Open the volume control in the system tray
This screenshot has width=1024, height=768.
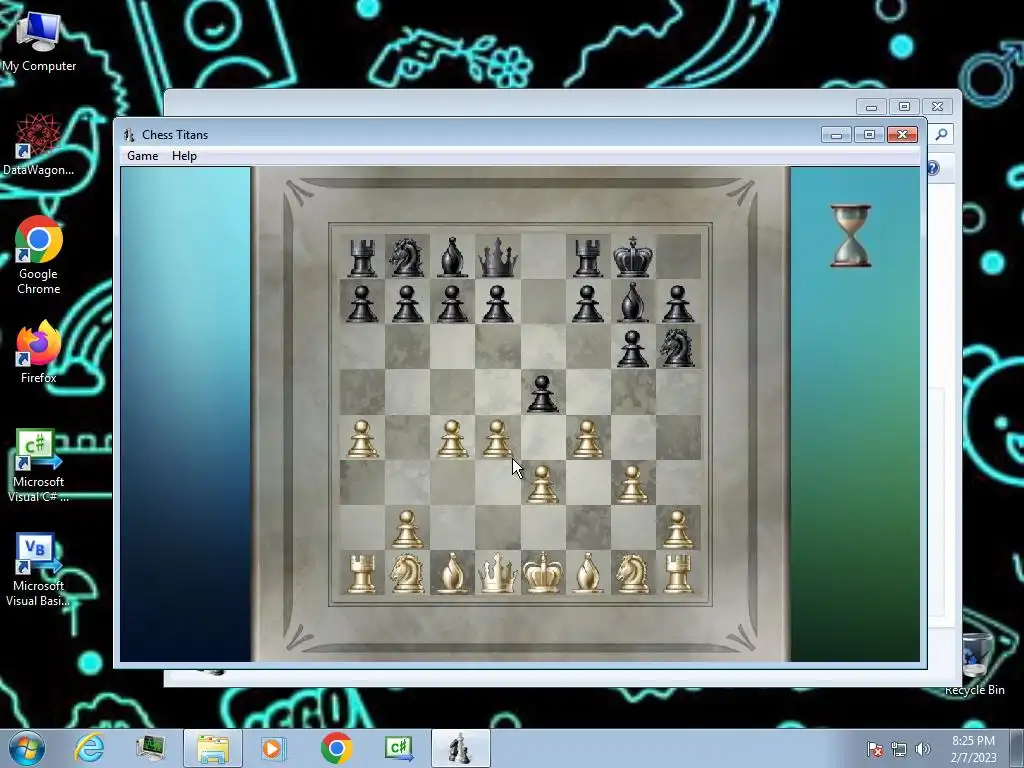tap(923, 749)
